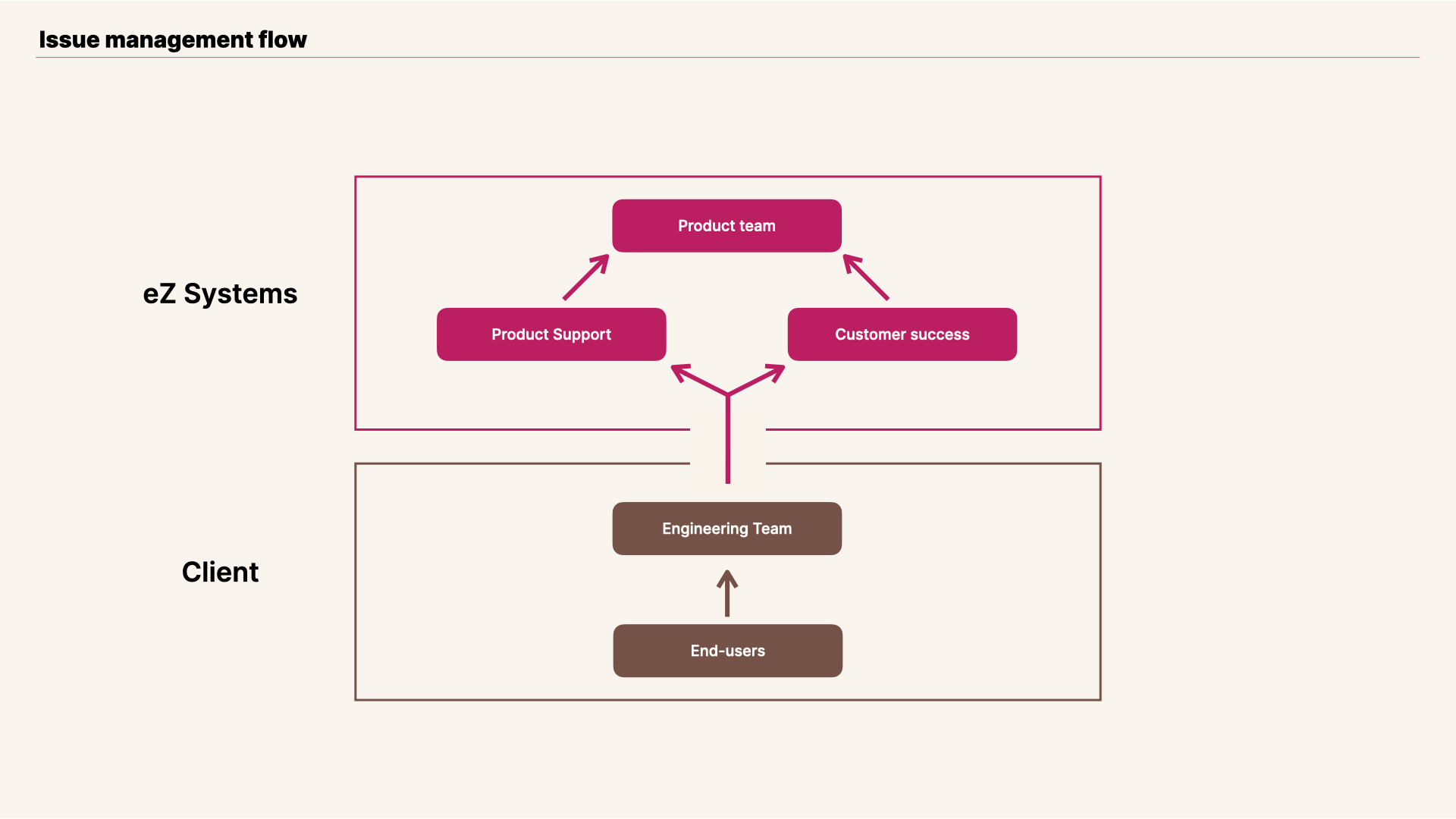The image size is (1456, 819).
Task: Click the Engineering Team node
Action: (727, 528)
